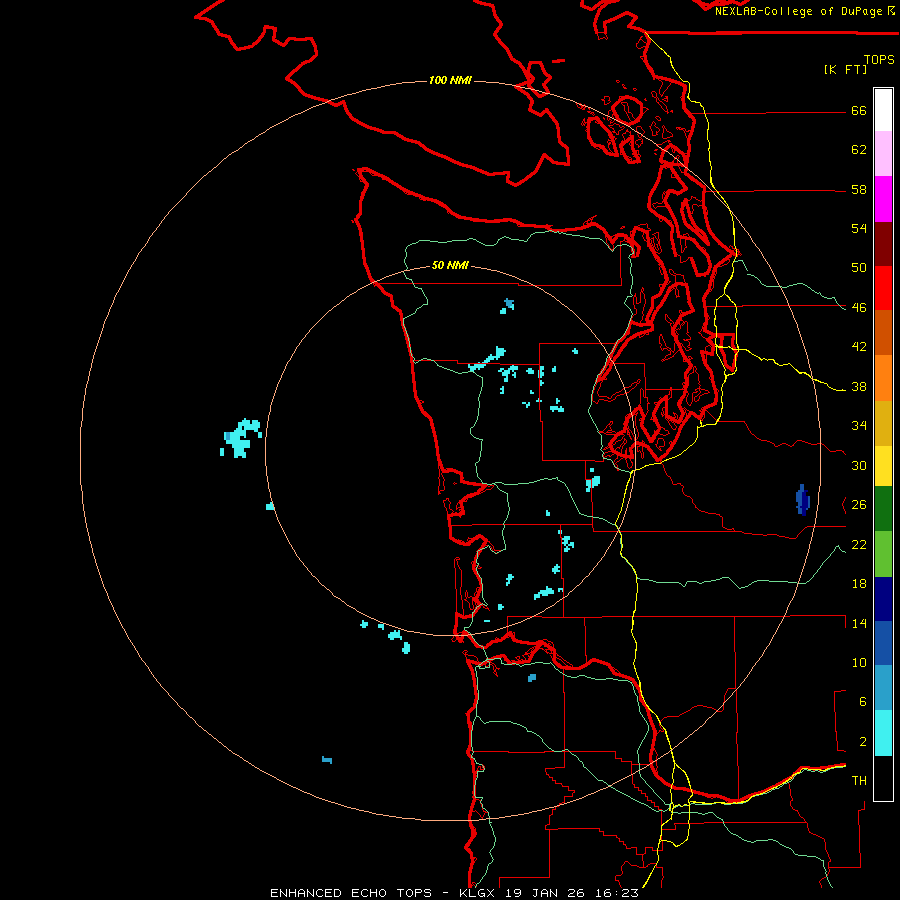Select the 30 scale label
Screen dimensions: 900x900
pos(859,465)
